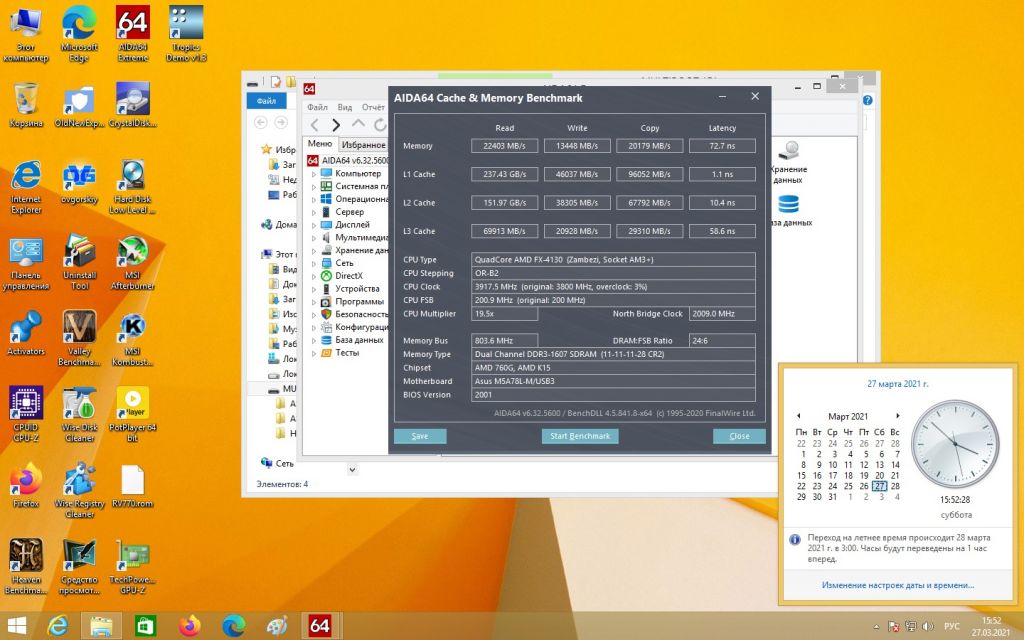The height and width of the screenshot is (640, 1024).
Task: Open Файл menu in AIDA64 window
Action: pyautogui.click(x=317, y=107)
